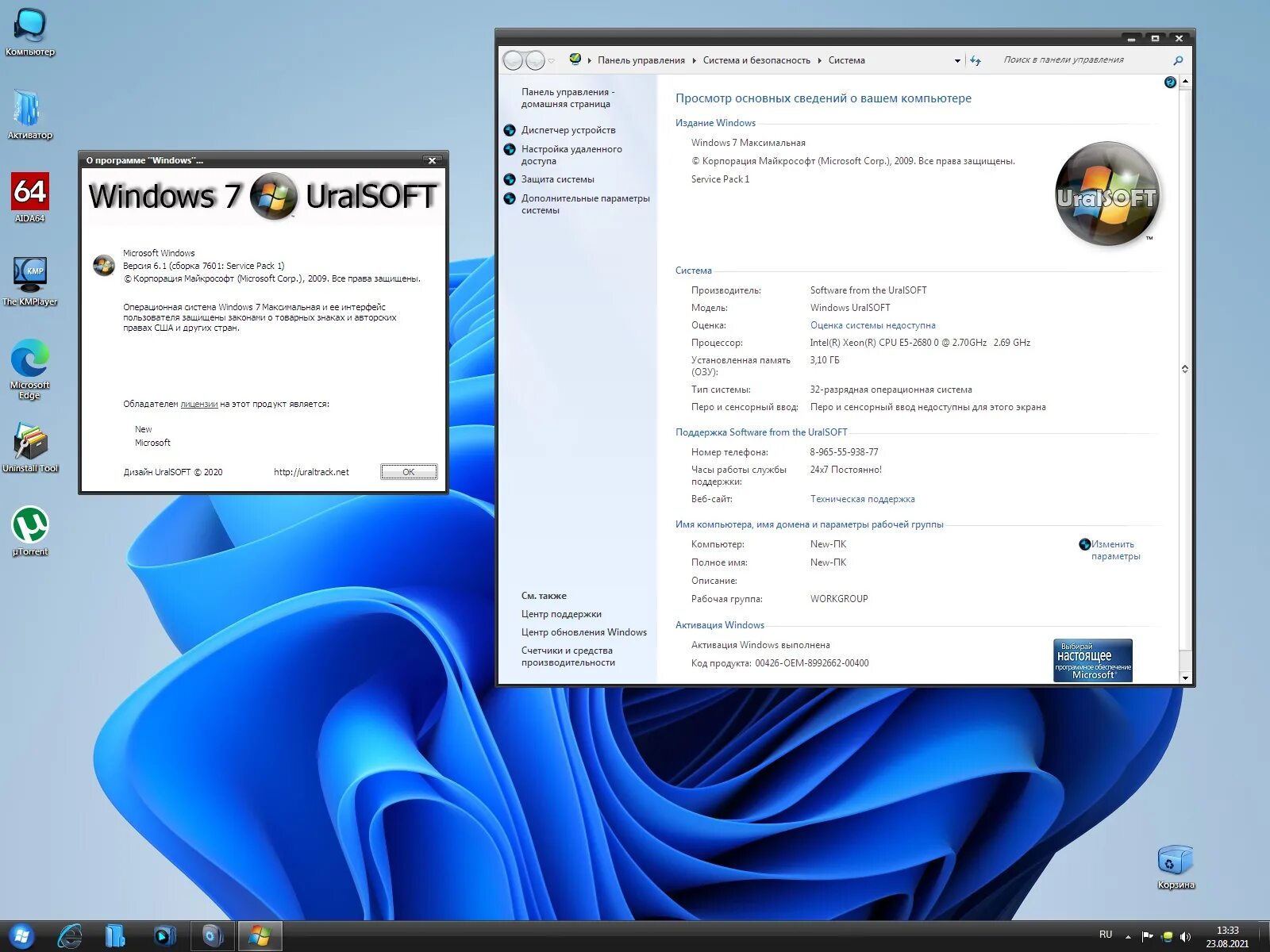1270x952 pixels.
Task: Open the address bar history dropdown arrow
Action: (957, 60)
